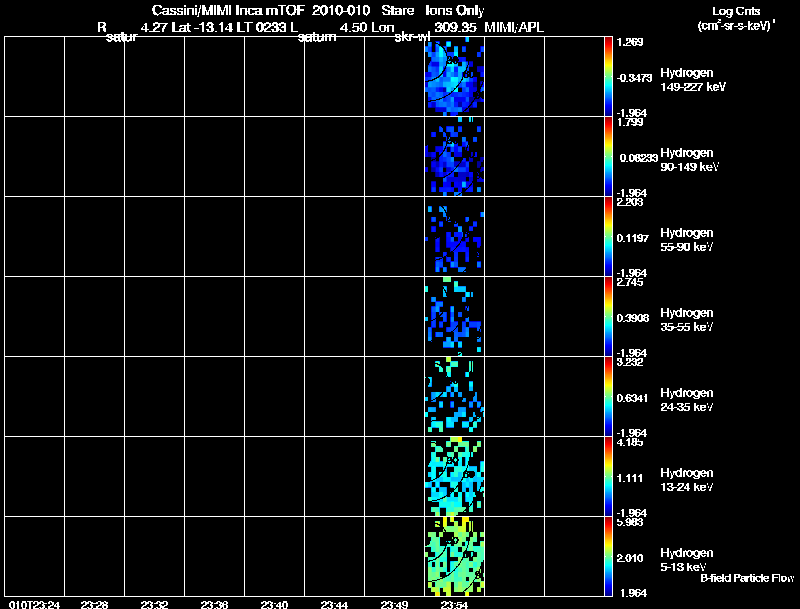
Task: Click 'Ions Only' in the title
Action: point(455,10)
